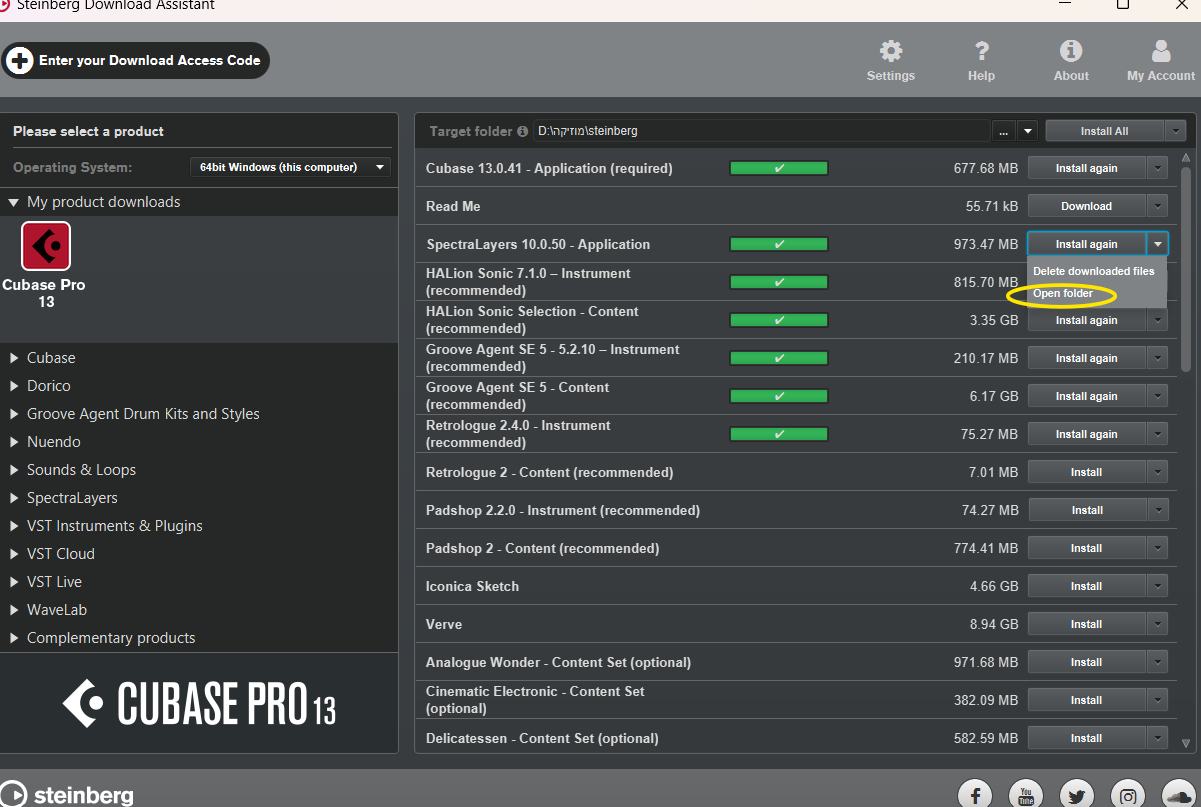Viewport: 1201px width, 807px height.
Task: Click Install for Verve
Action: [x=1086, y=624]
